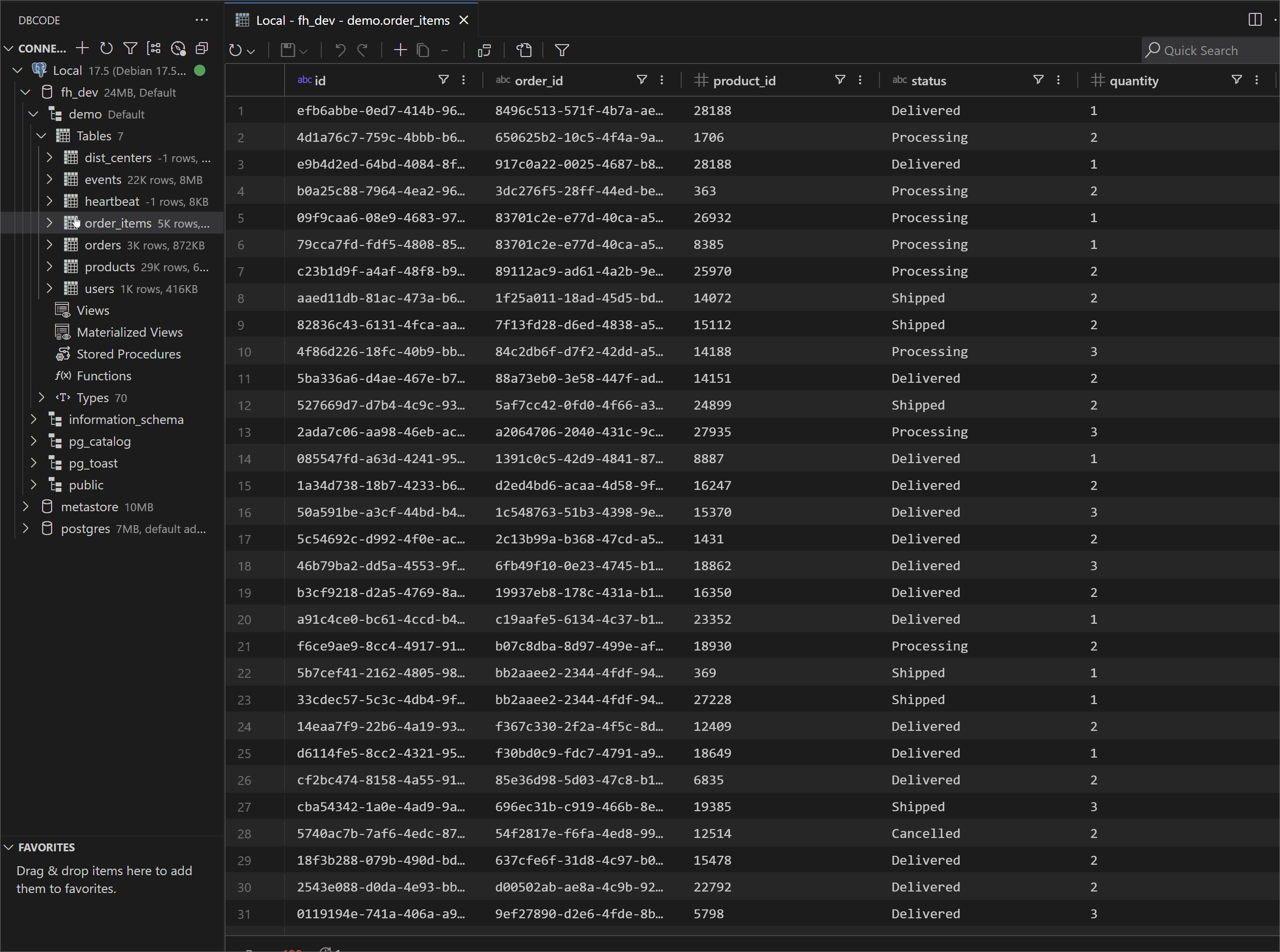The height and width of the screenshot is (952, 1280).
Task: Toggle the split editor layout icon
Action: coord(1255,20)
